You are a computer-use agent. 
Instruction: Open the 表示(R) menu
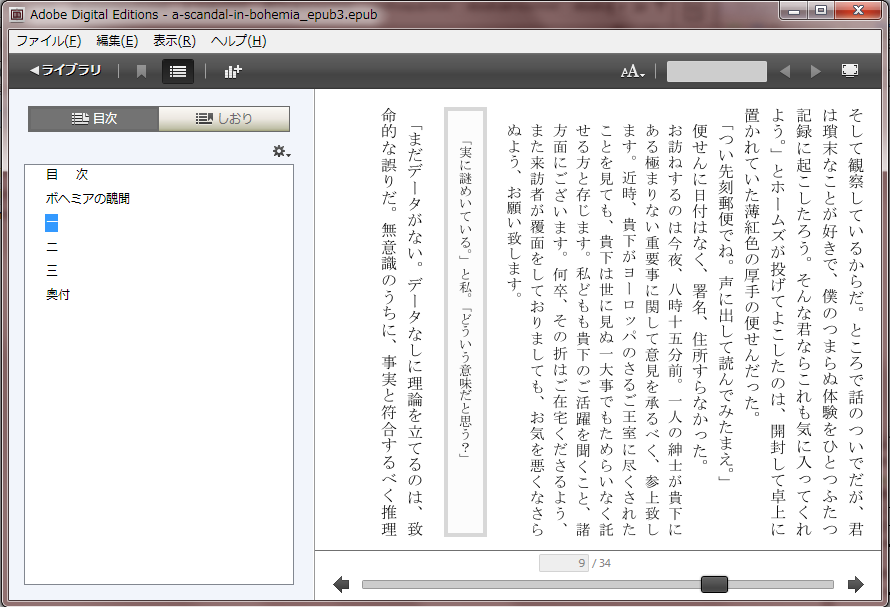pos(174,41)
